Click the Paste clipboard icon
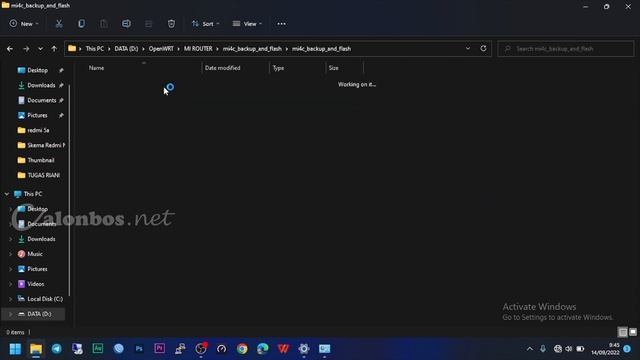The width and height of the screenshot is (640, 360). [x=104, y=24]
